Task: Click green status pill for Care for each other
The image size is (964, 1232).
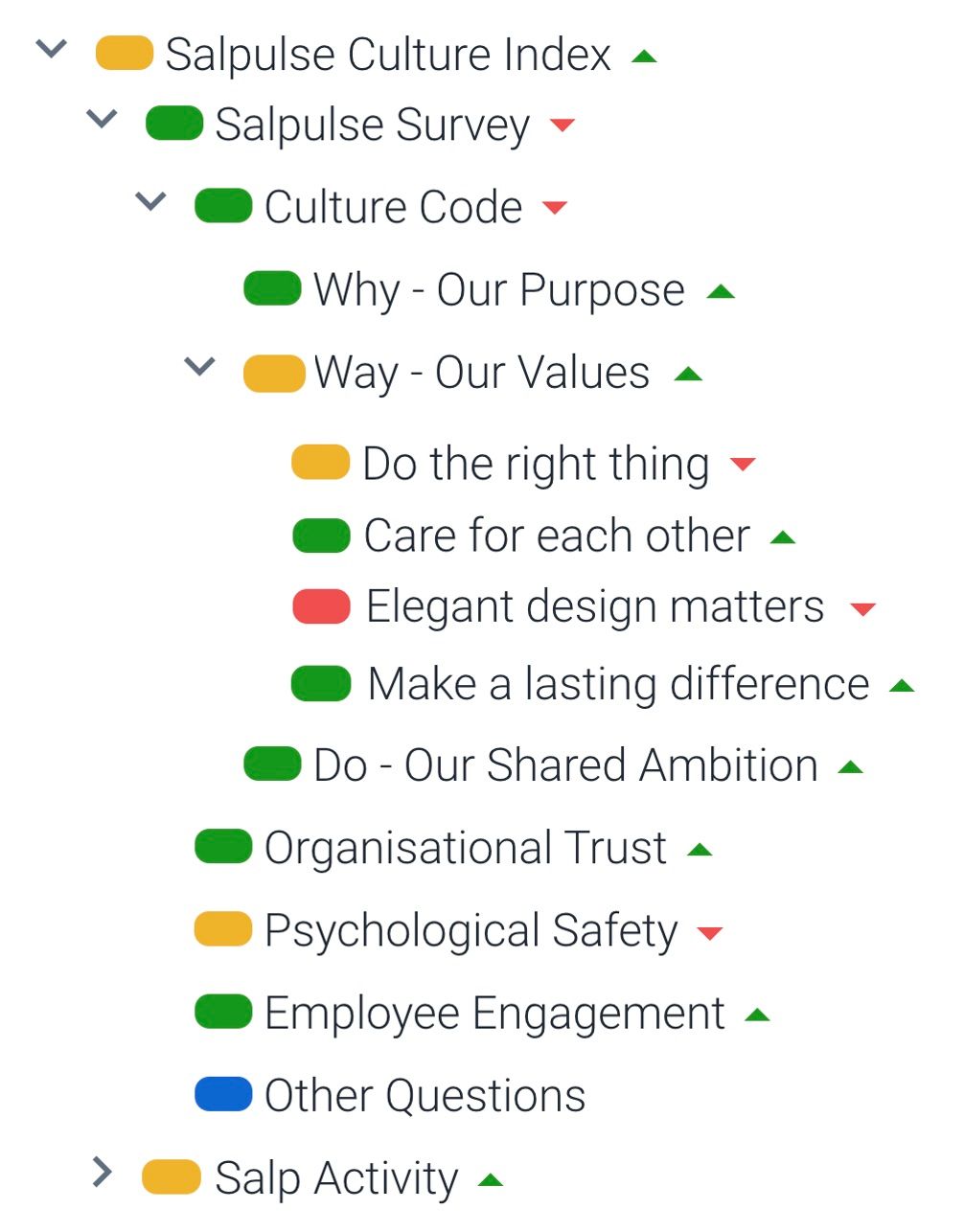Action: (321, 536)
